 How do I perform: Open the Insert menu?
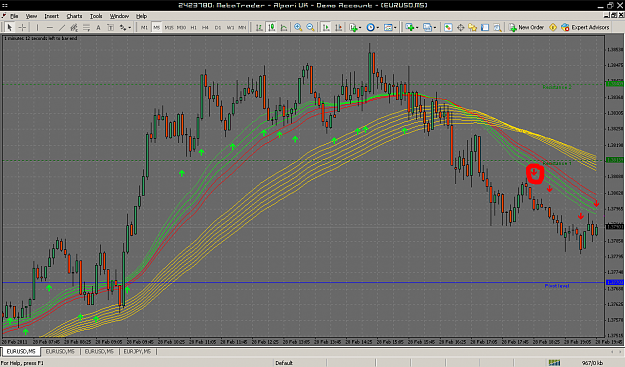[x=51, y=16]
